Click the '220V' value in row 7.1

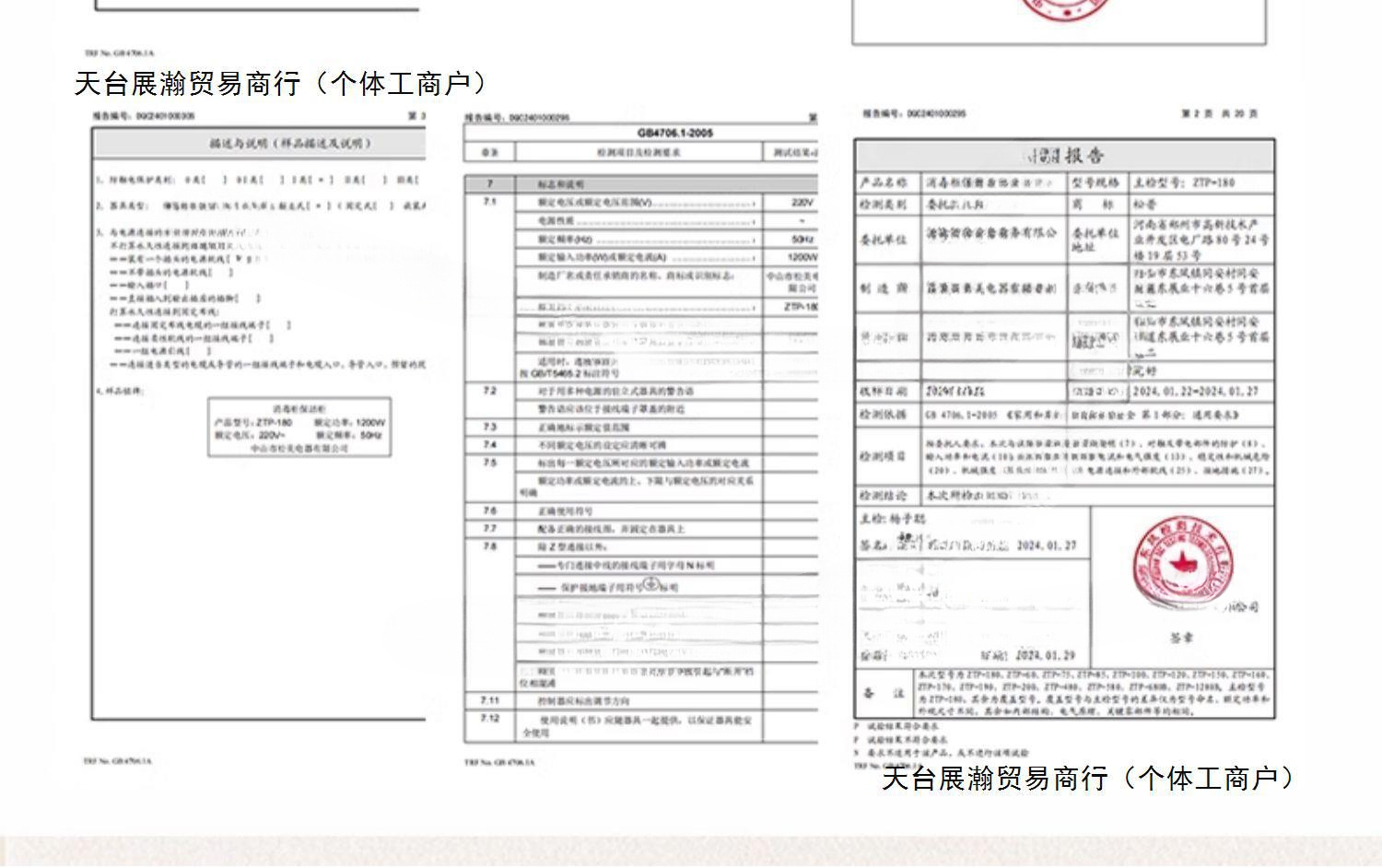pos(802,202)
